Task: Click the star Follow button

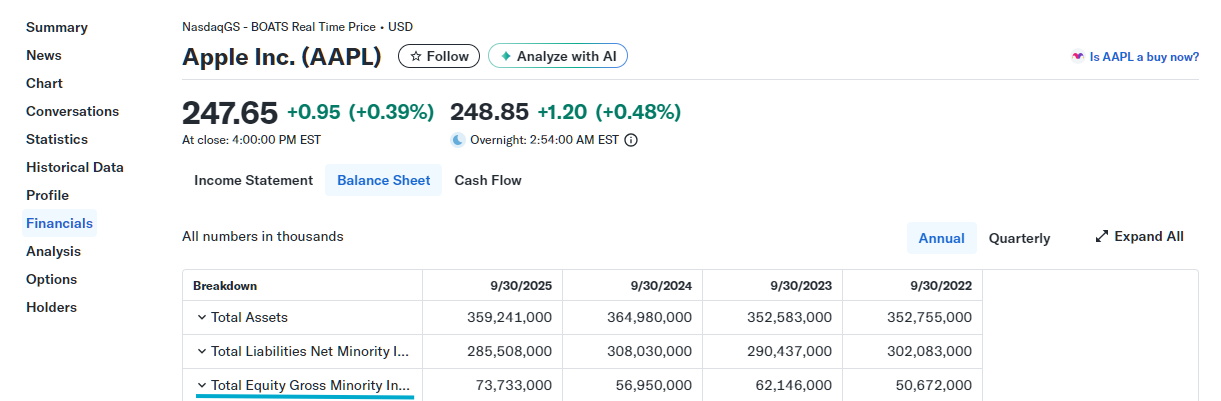Action: pyautogui.click(x=439, y=56)
